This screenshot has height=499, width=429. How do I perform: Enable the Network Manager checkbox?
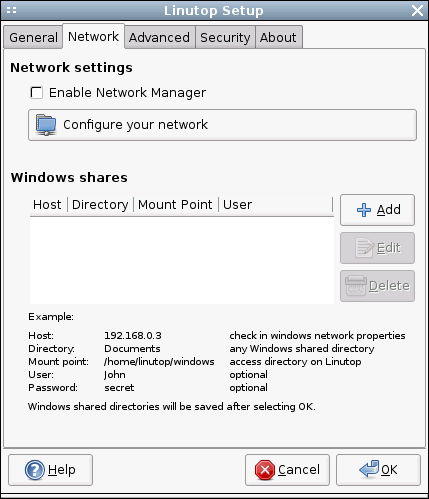point(36,92)
